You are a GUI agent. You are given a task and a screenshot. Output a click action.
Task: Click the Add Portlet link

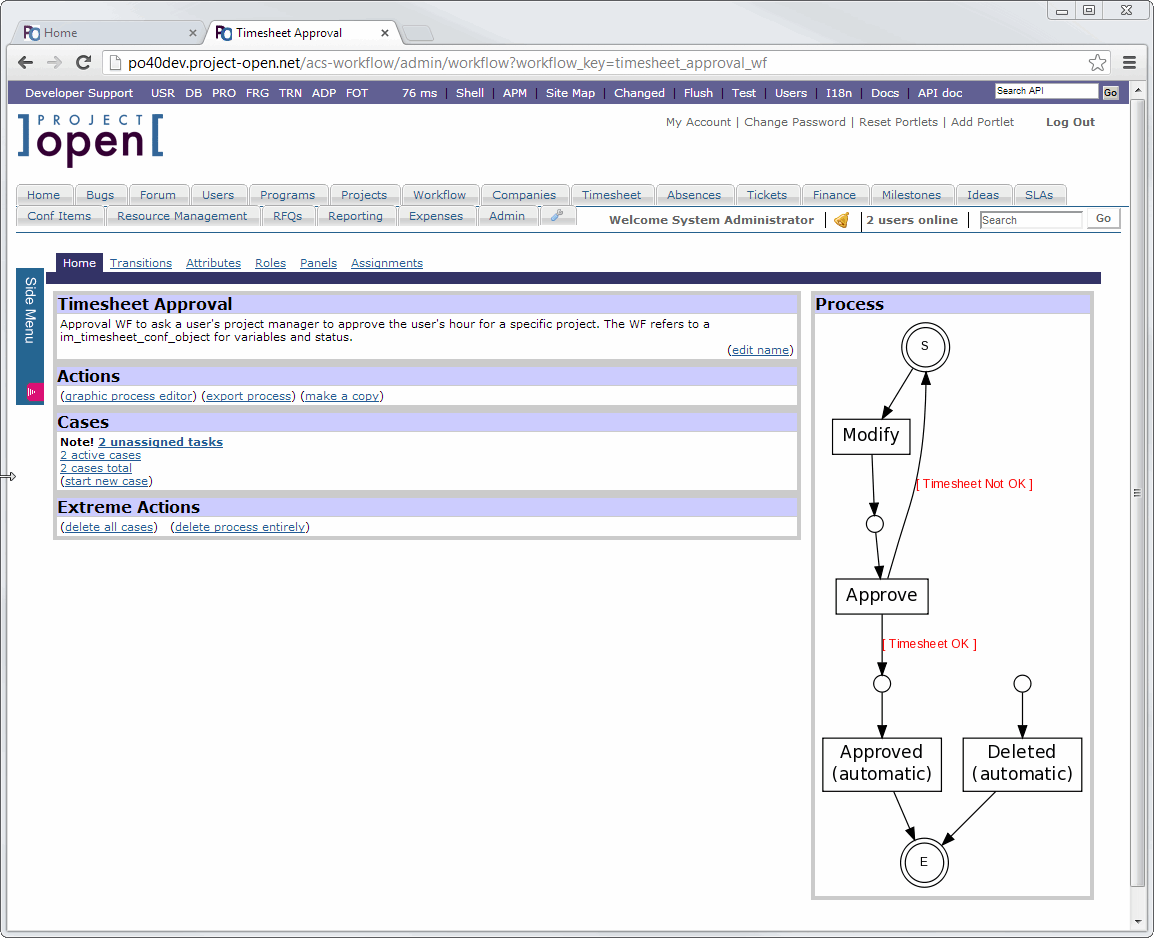[982, 122]
